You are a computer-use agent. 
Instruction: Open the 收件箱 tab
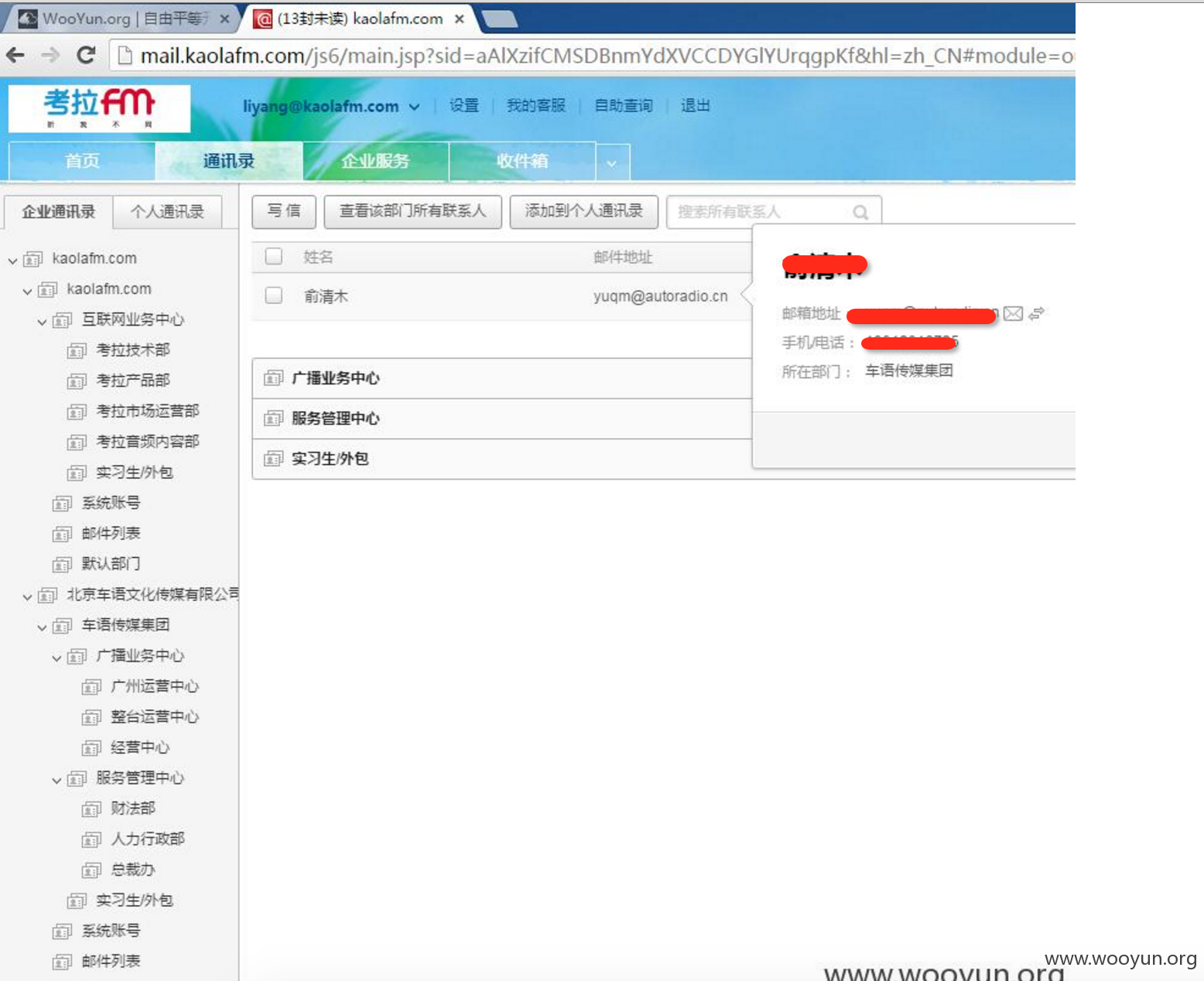coord(522,161)
